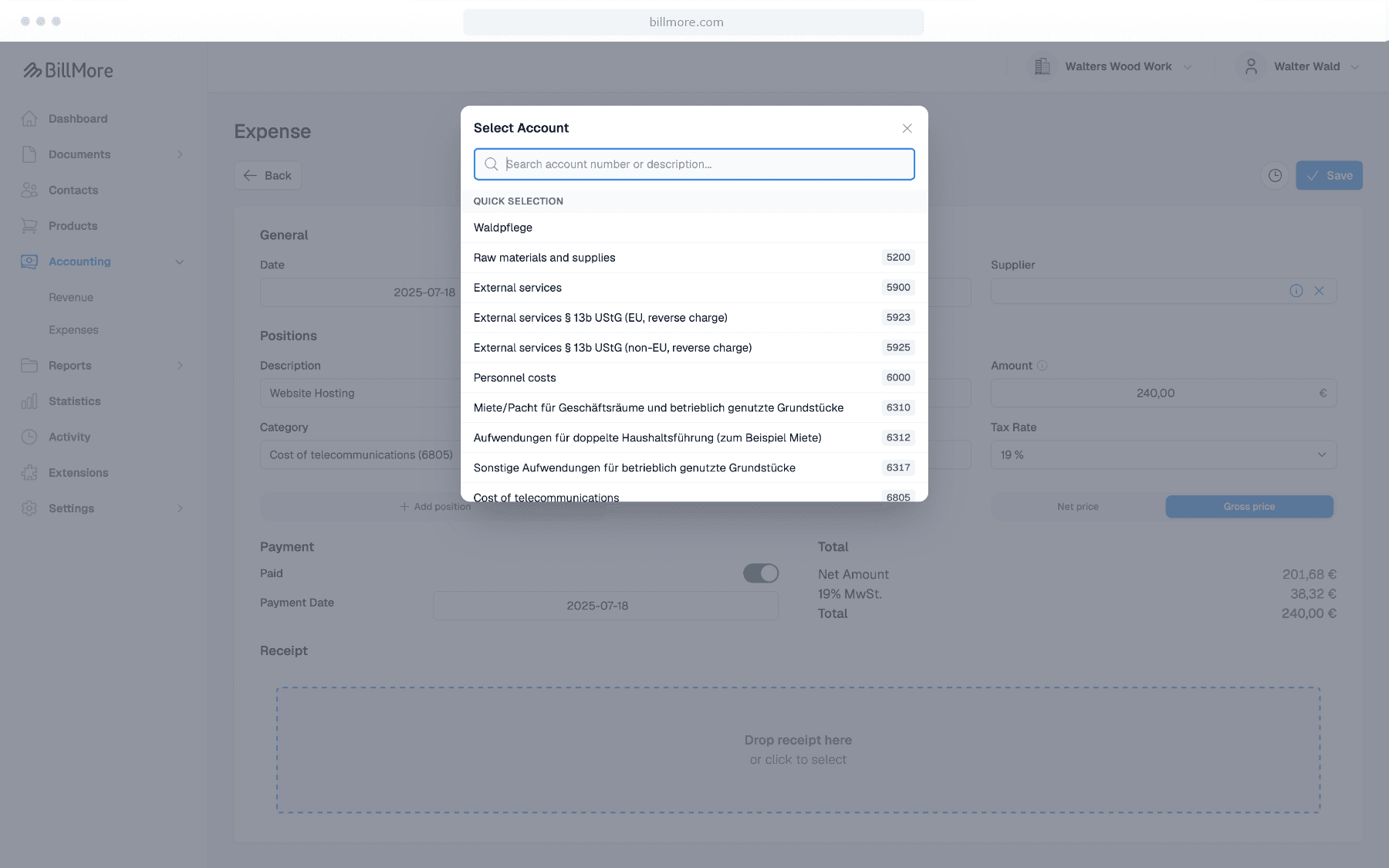Expand the Documents submenu chevron
Image resolution: width=1389 pixels, height=868 pixels.
(180, 154)
